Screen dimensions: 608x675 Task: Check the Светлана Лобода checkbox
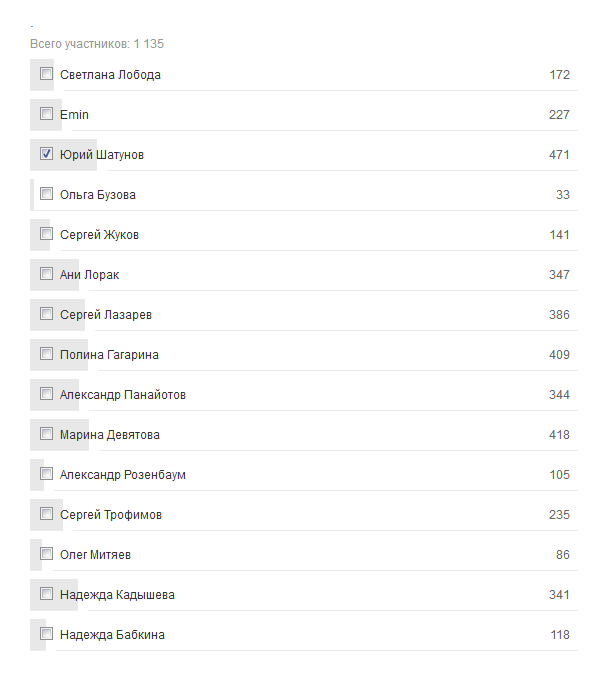pos(46,74)
